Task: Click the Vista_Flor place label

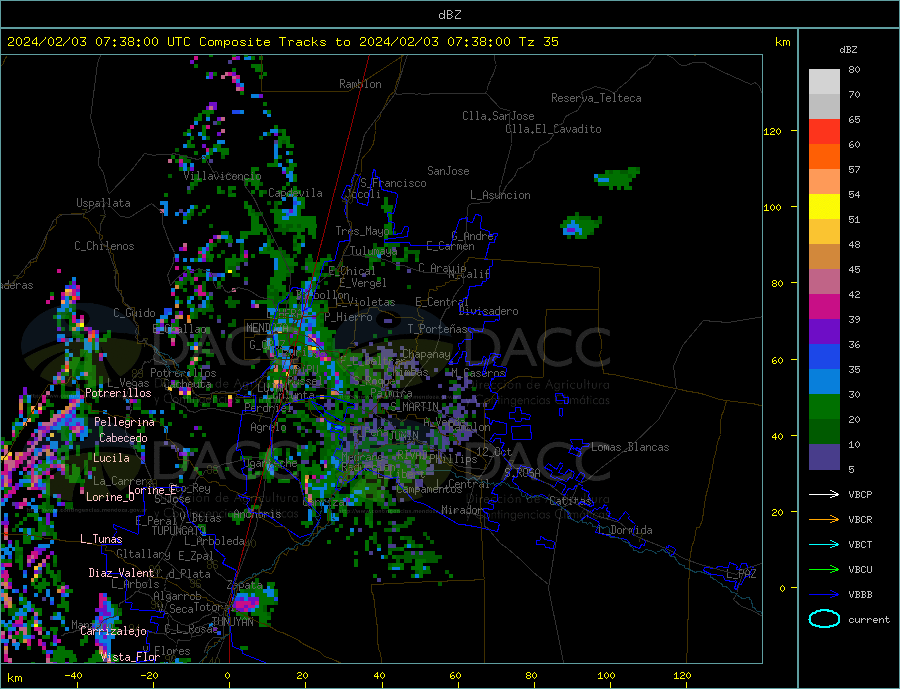Action: coord(130,657)
